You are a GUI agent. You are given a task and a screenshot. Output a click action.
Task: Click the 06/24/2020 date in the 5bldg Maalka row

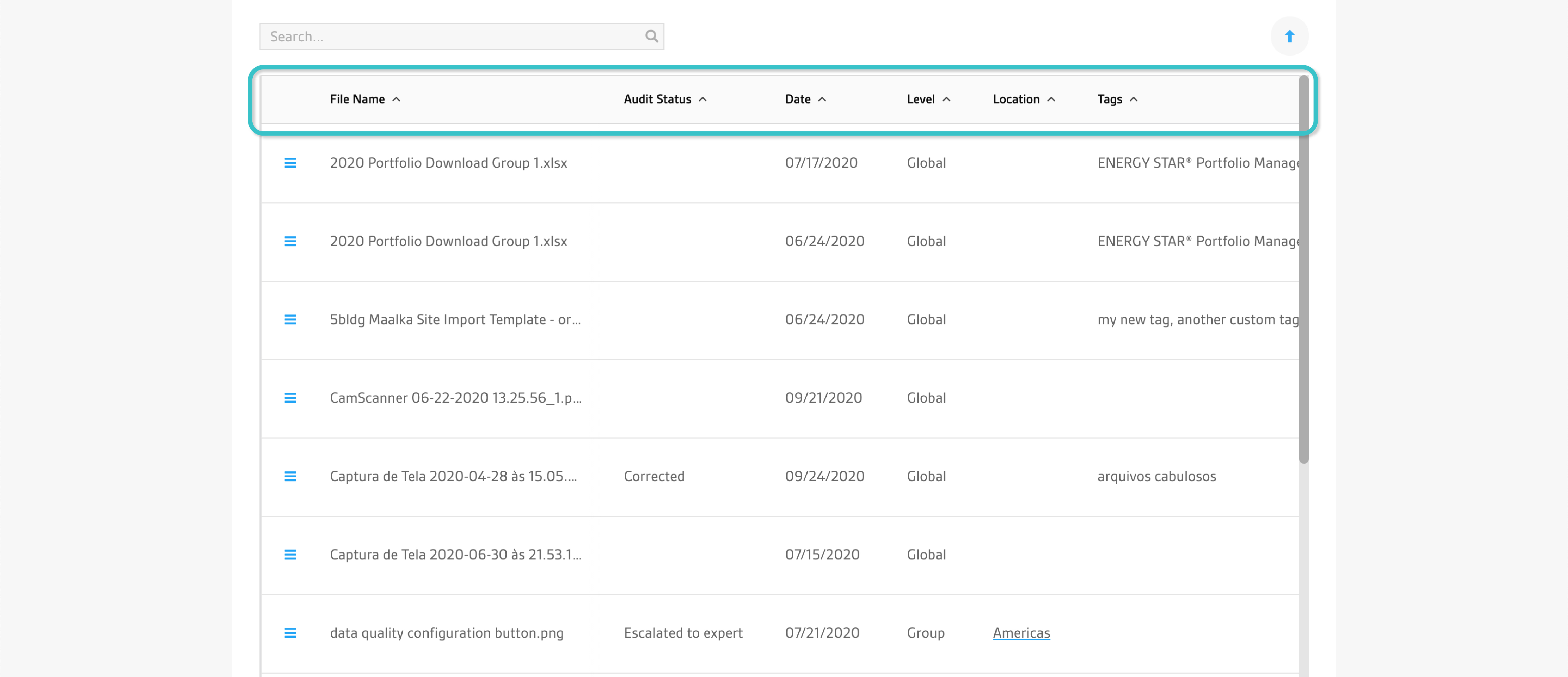[825, 320]
